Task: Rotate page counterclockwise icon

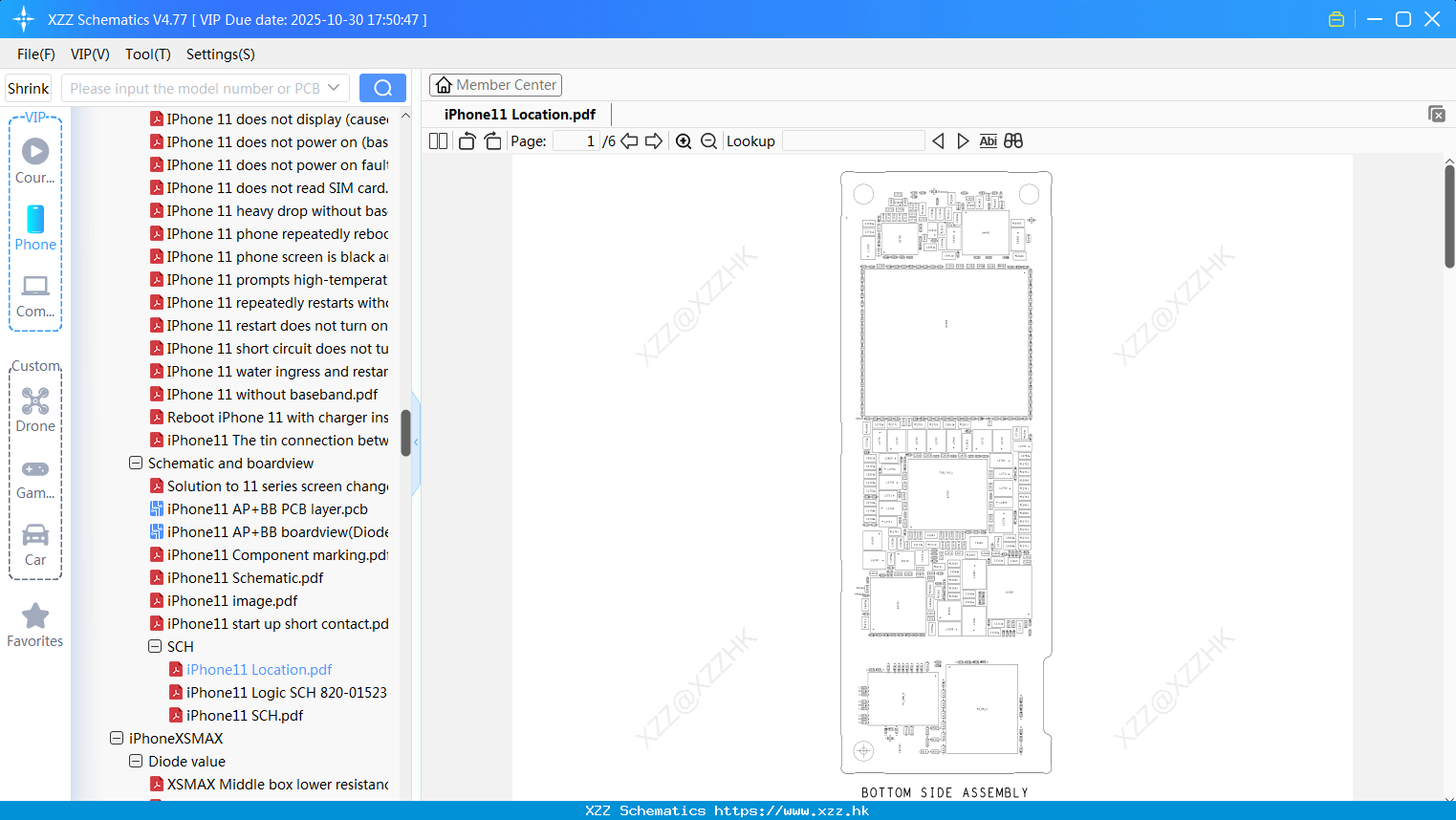Action: point(467,141)
